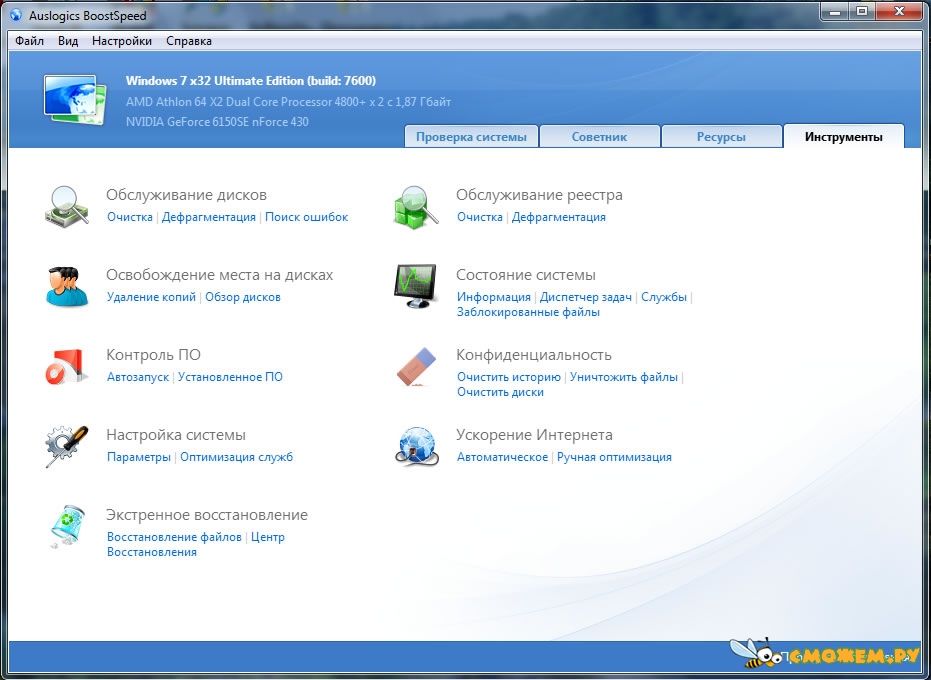This screenshot has width=931, height=680.
Task: Click Очистка under Обслуживание дисков
Action: click(130, 217)
